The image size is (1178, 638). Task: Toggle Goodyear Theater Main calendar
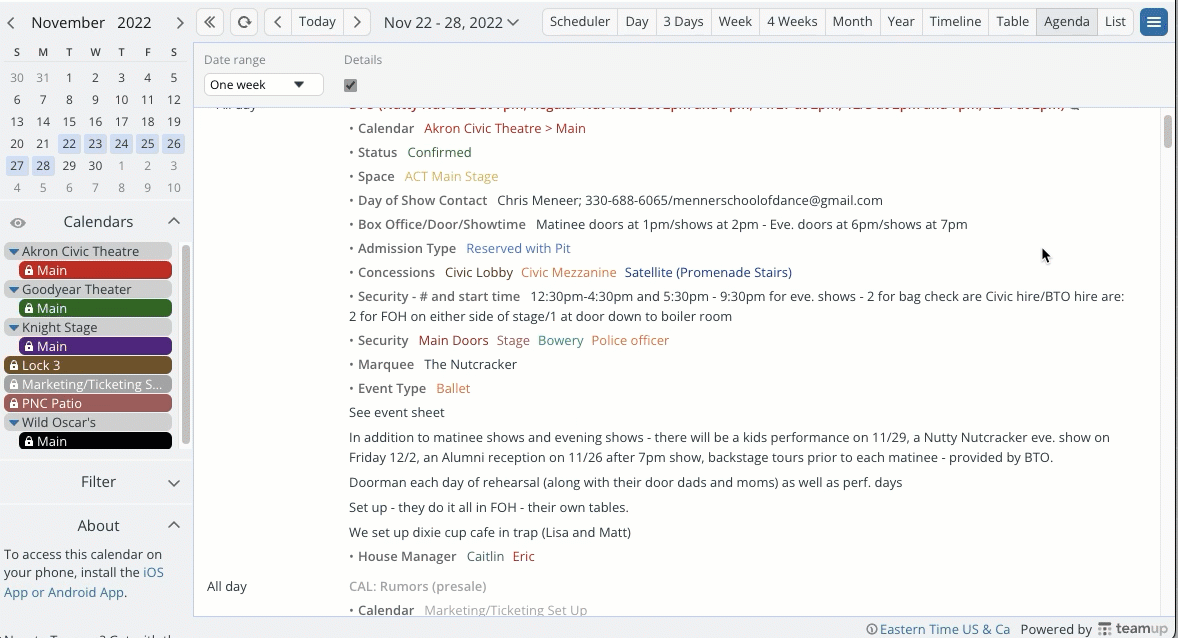95,308
